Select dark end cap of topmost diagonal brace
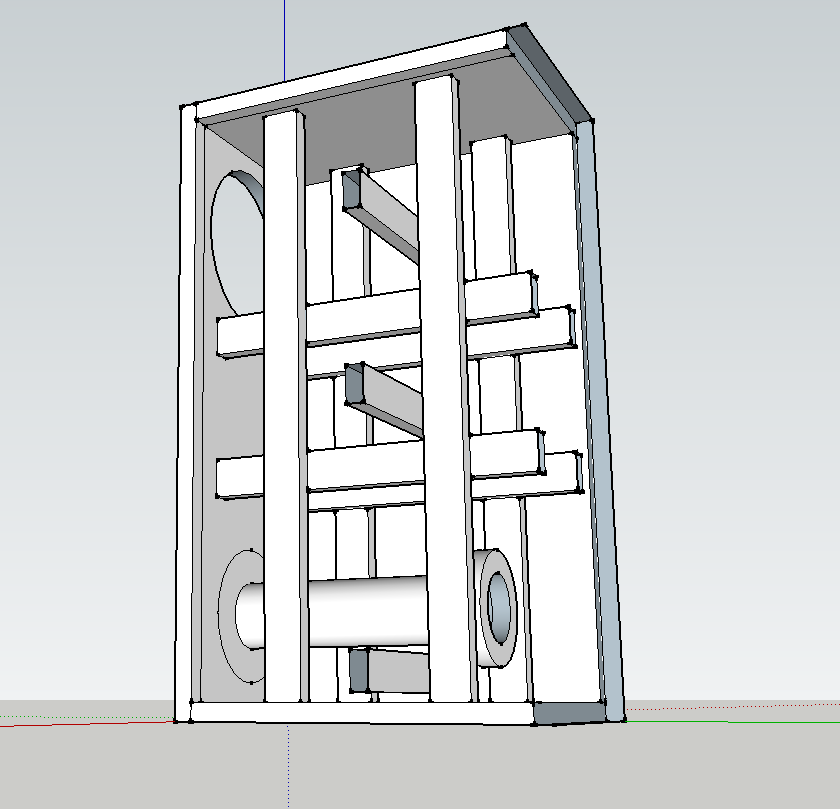 (351, 189)
